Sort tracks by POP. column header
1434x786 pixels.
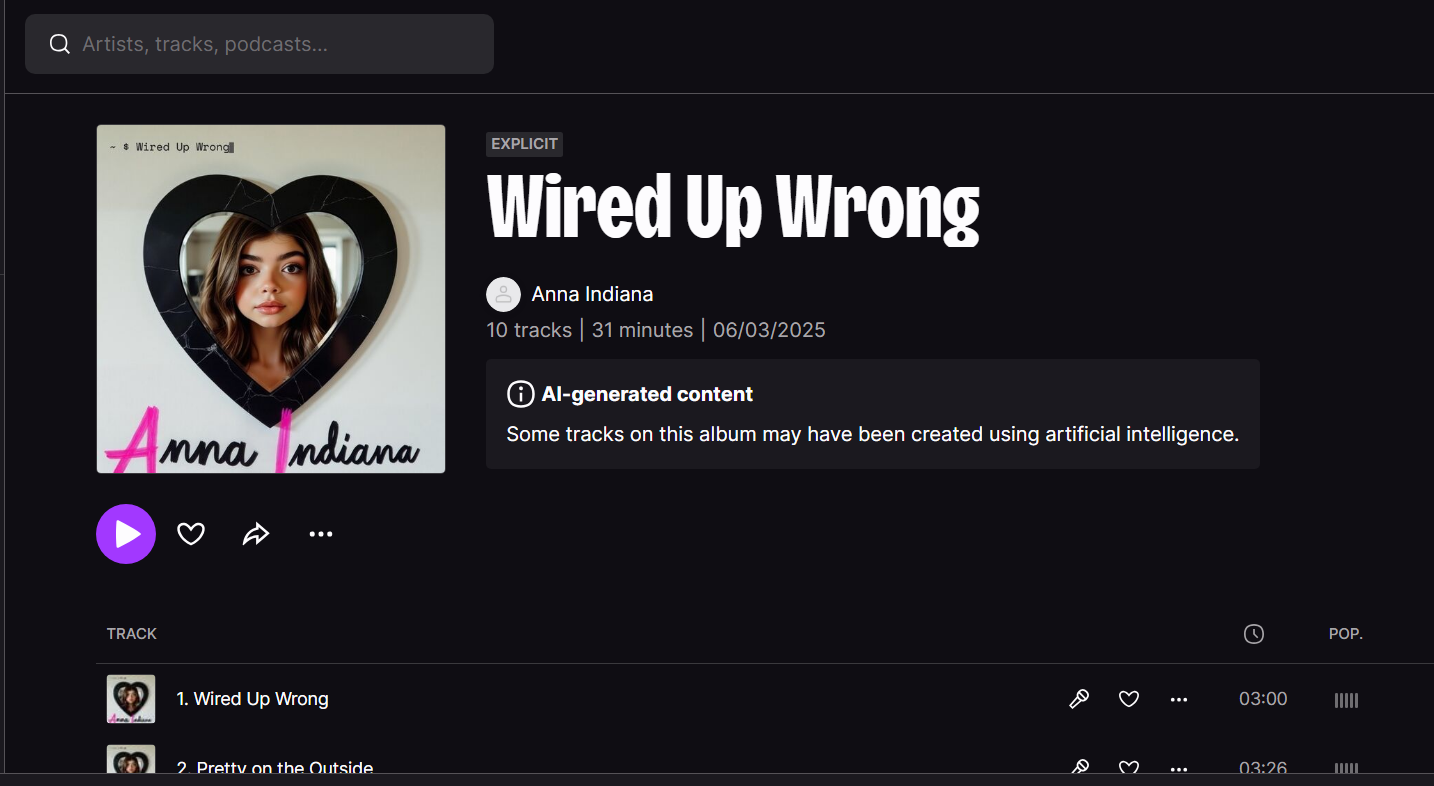[x=1346, y=634]
